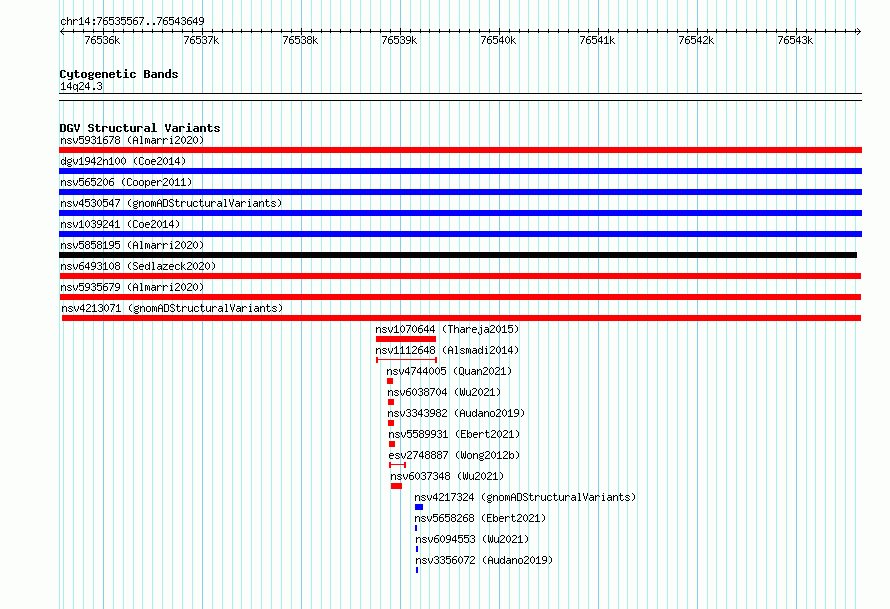Click the 76543k ruler tick label
890x609 pixels.
tap(795, 40)
